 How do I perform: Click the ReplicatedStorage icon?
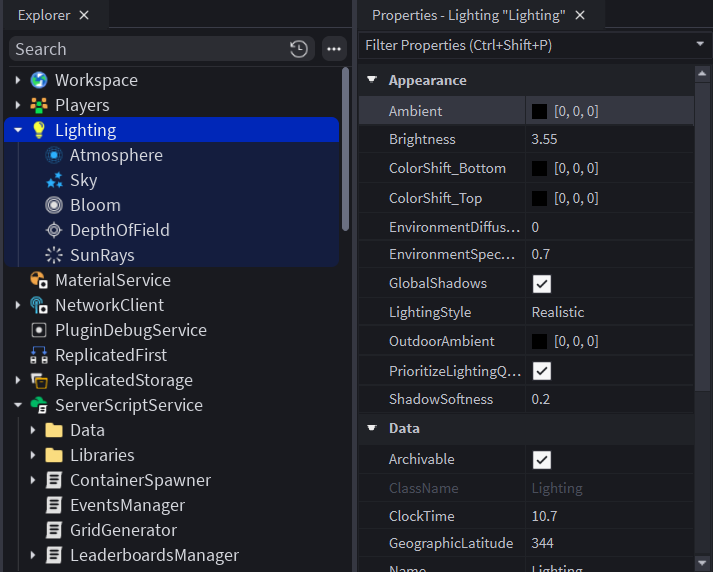[39, 380]
